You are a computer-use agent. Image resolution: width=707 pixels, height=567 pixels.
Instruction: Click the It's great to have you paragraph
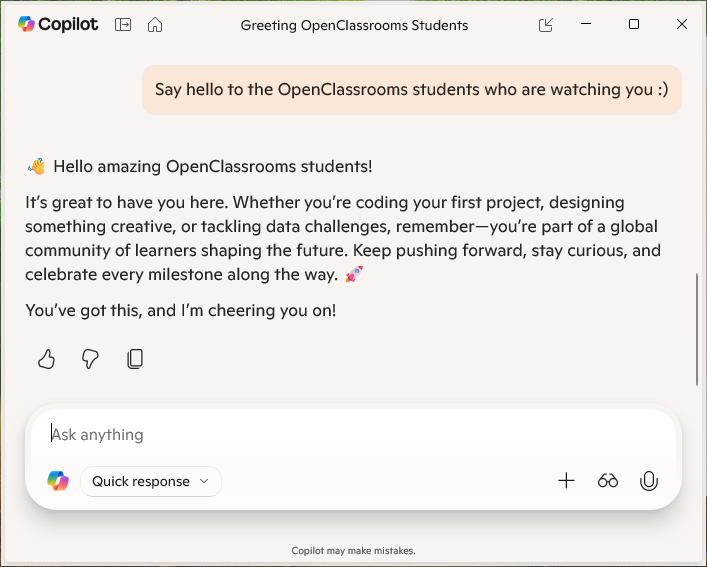coord(343,238)
